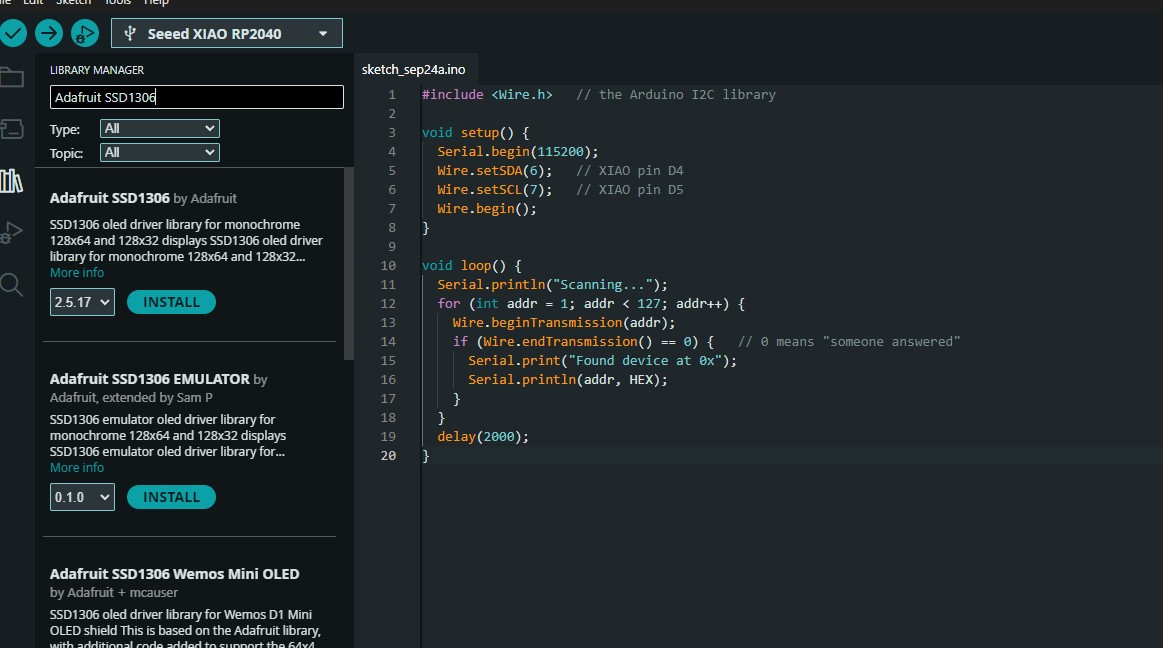Open the 2.5.17 version dropdown
This screenshot has height=648, width=1163.
(x=82, y=302)
